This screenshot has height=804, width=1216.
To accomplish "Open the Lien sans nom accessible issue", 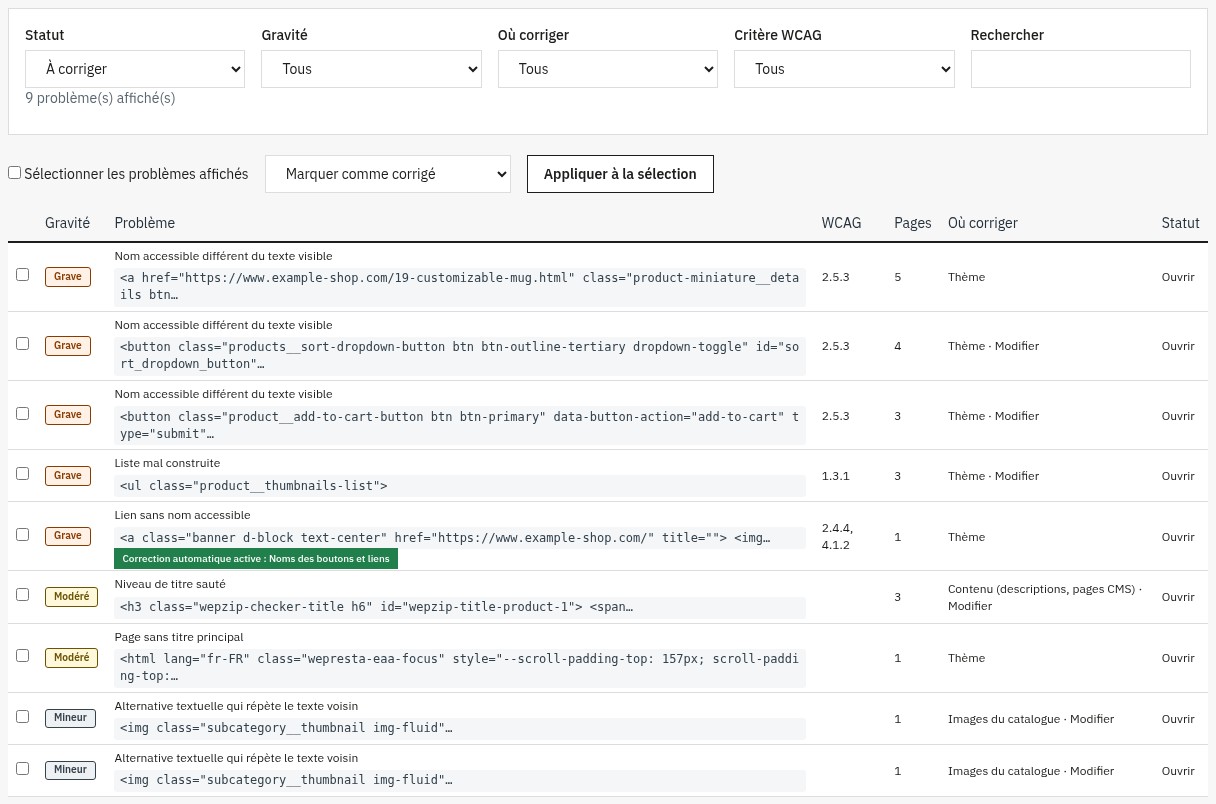I will pyautogui.click(x=1178, y=537).
